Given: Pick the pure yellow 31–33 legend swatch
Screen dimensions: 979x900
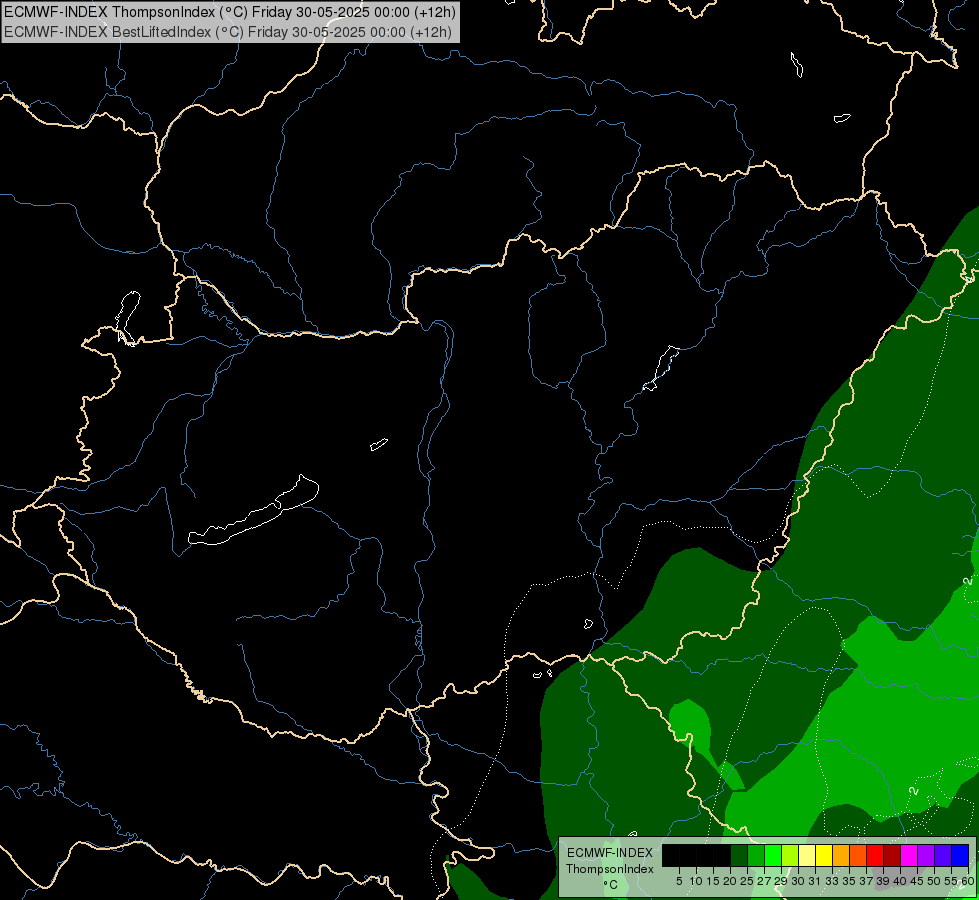Looking at the screenshot, I should (x=824, y=855).
